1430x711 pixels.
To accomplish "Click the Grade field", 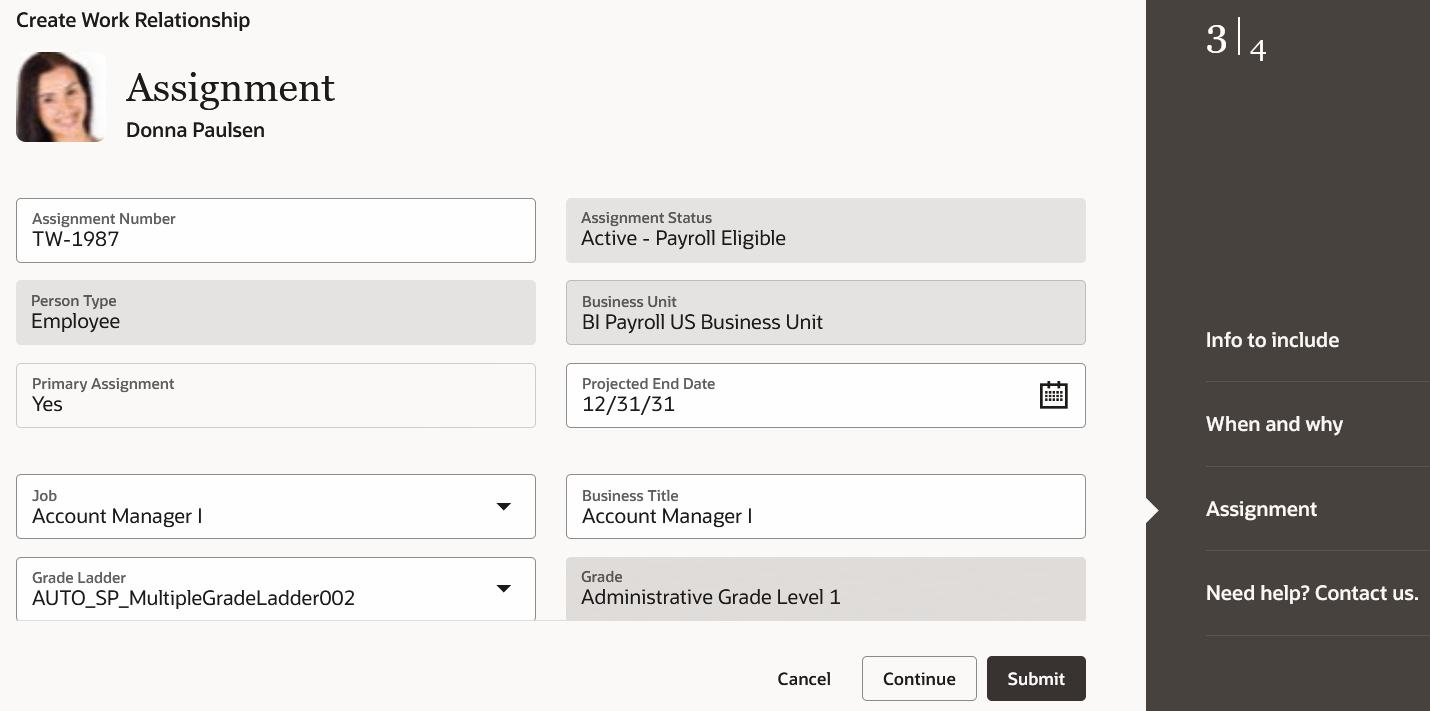I will 825,589.
